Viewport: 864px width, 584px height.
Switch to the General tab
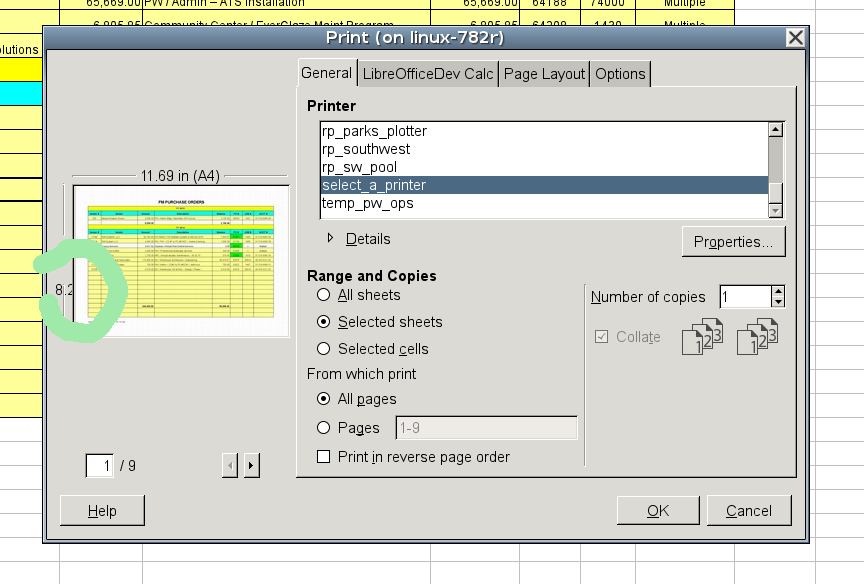(327, 73)
